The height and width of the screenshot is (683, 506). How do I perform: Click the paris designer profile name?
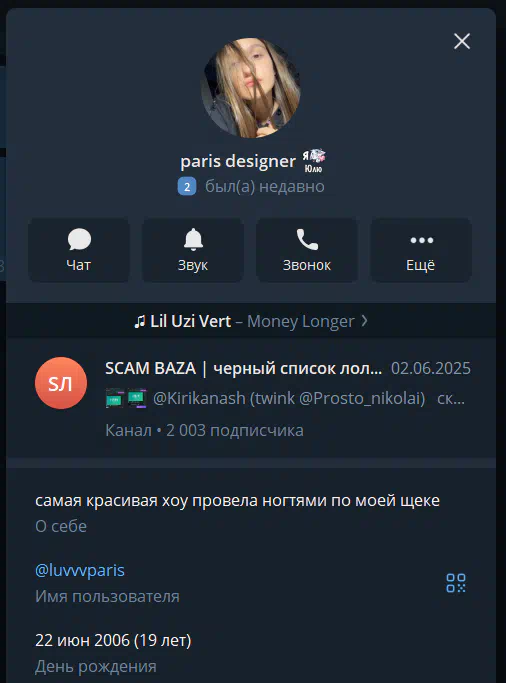coord(238,161)
